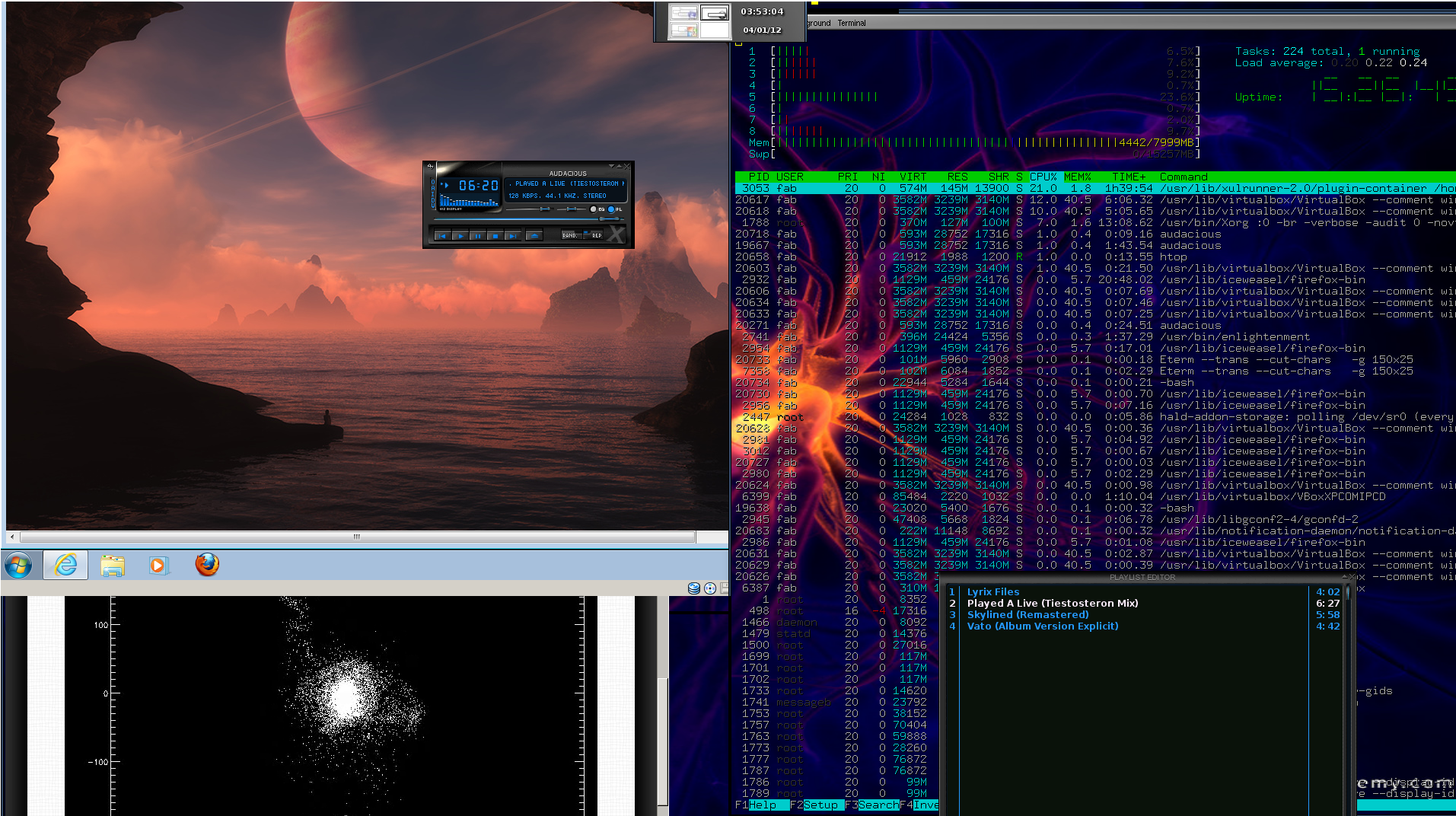Screen dimensions: 1456x816
Task: Click the left arrow of horizontal scrollbar
Action: pyautogui.click(x=11, y=537)
